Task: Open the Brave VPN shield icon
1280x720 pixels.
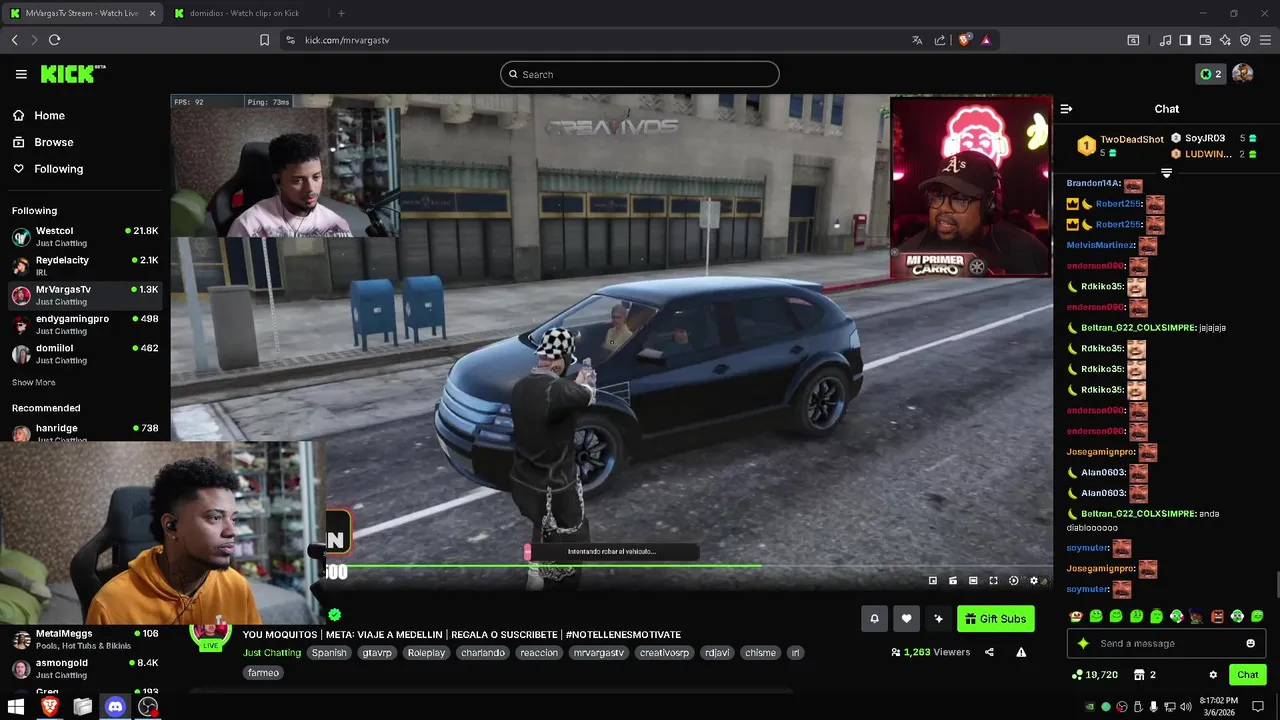Action: tap(1245, 40)
